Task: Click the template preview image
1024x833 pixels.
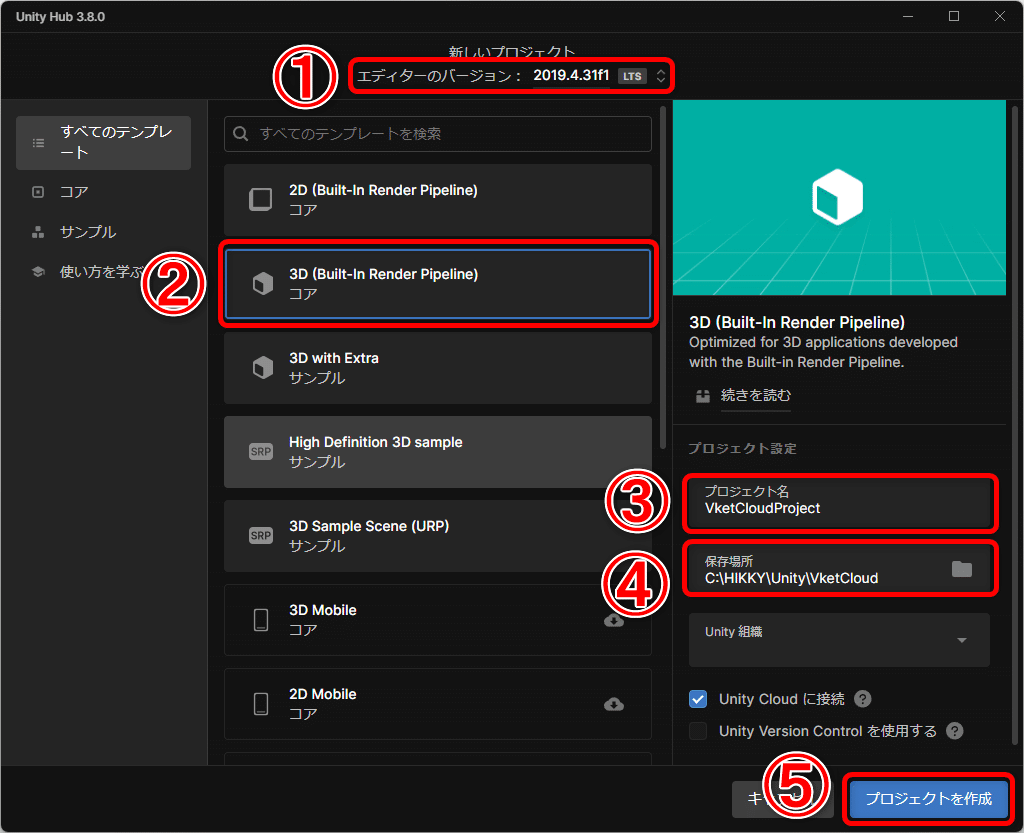Action: tap(839, 198)
